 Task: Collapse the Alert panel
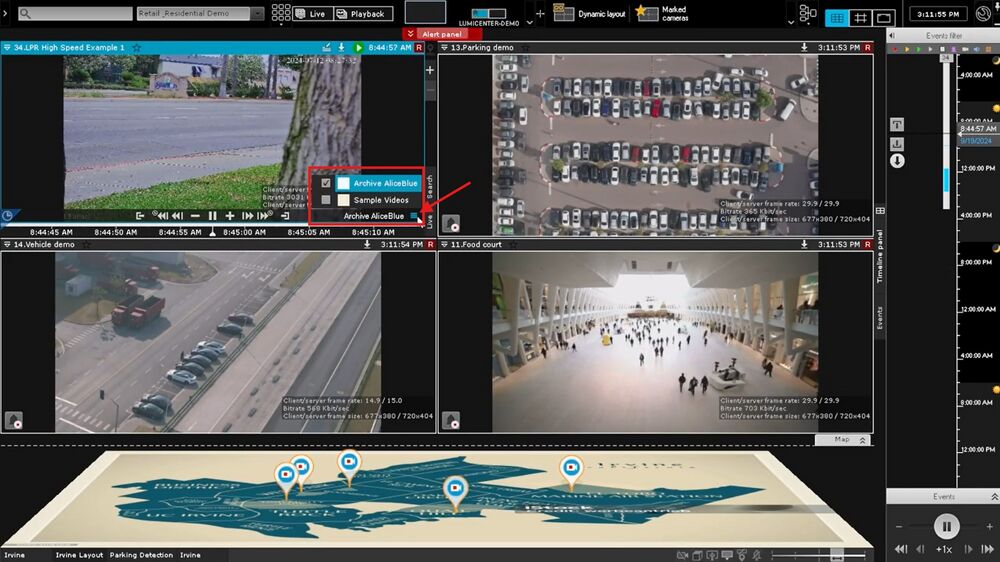coord(409,34)
